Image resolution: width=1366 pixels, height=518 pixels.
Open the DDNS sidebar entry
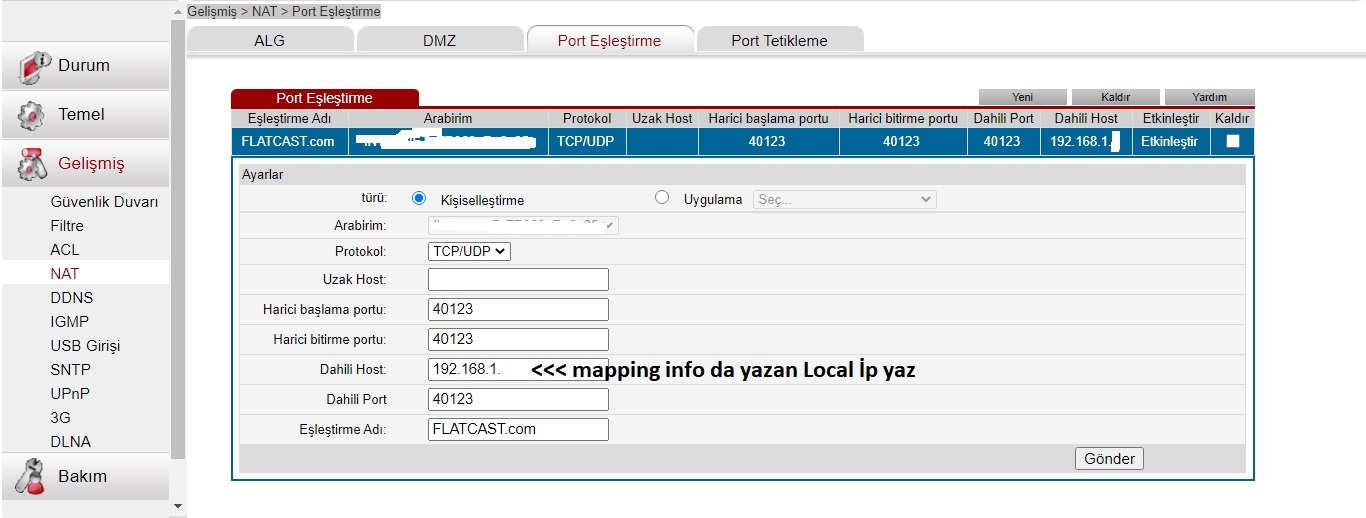click(x=70, y=298)
